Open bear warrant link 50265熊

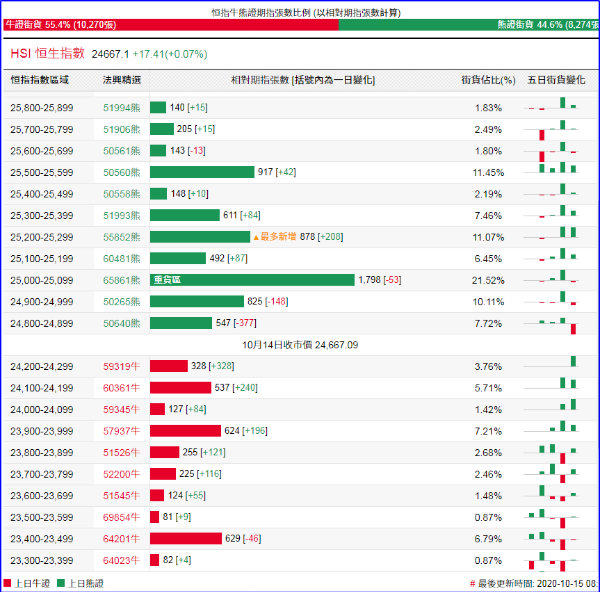pos(122,302)
